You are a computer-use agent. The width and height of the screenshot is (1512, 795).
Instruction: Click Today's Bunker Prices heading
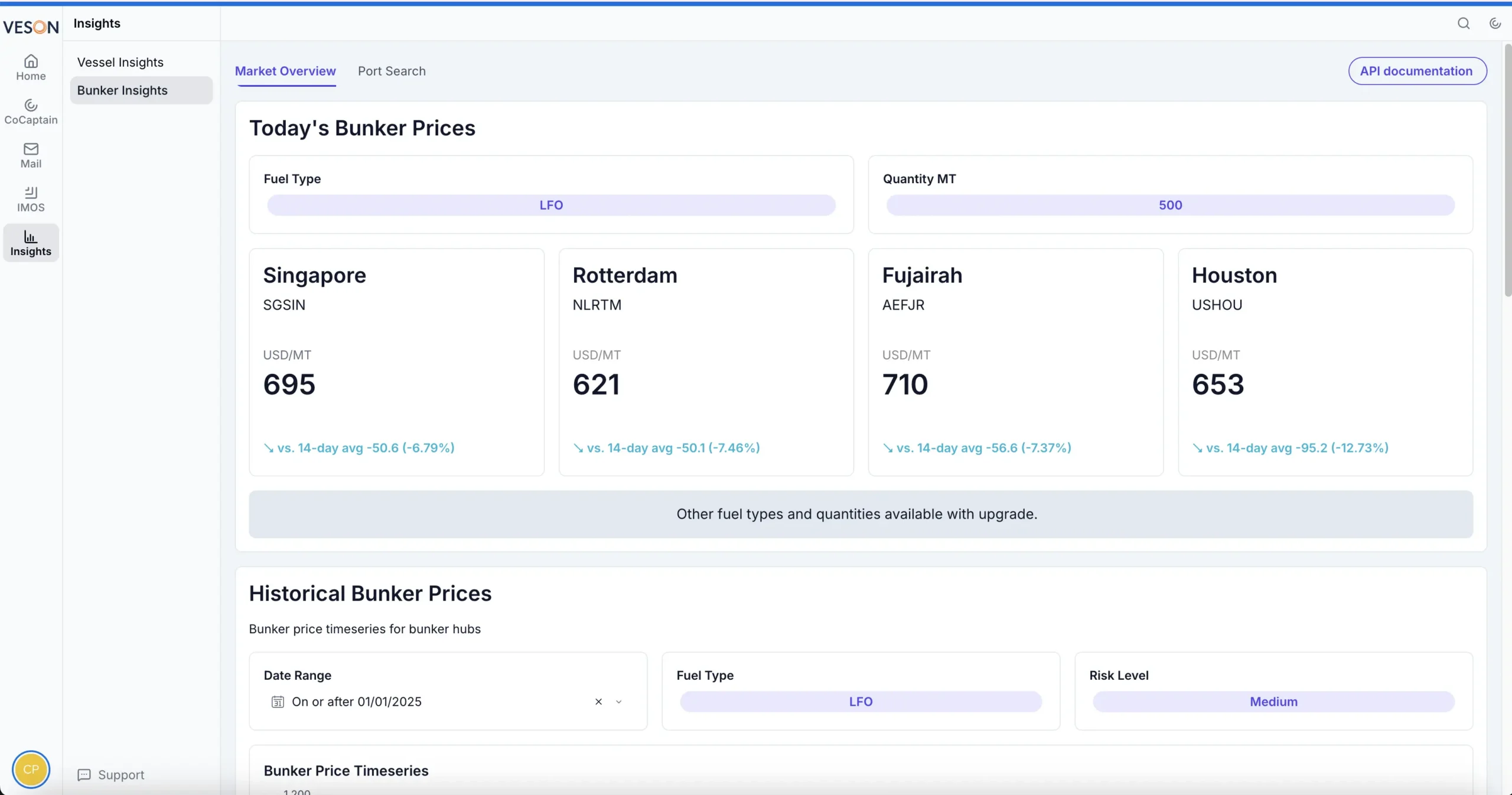click(x=362, y=128)
